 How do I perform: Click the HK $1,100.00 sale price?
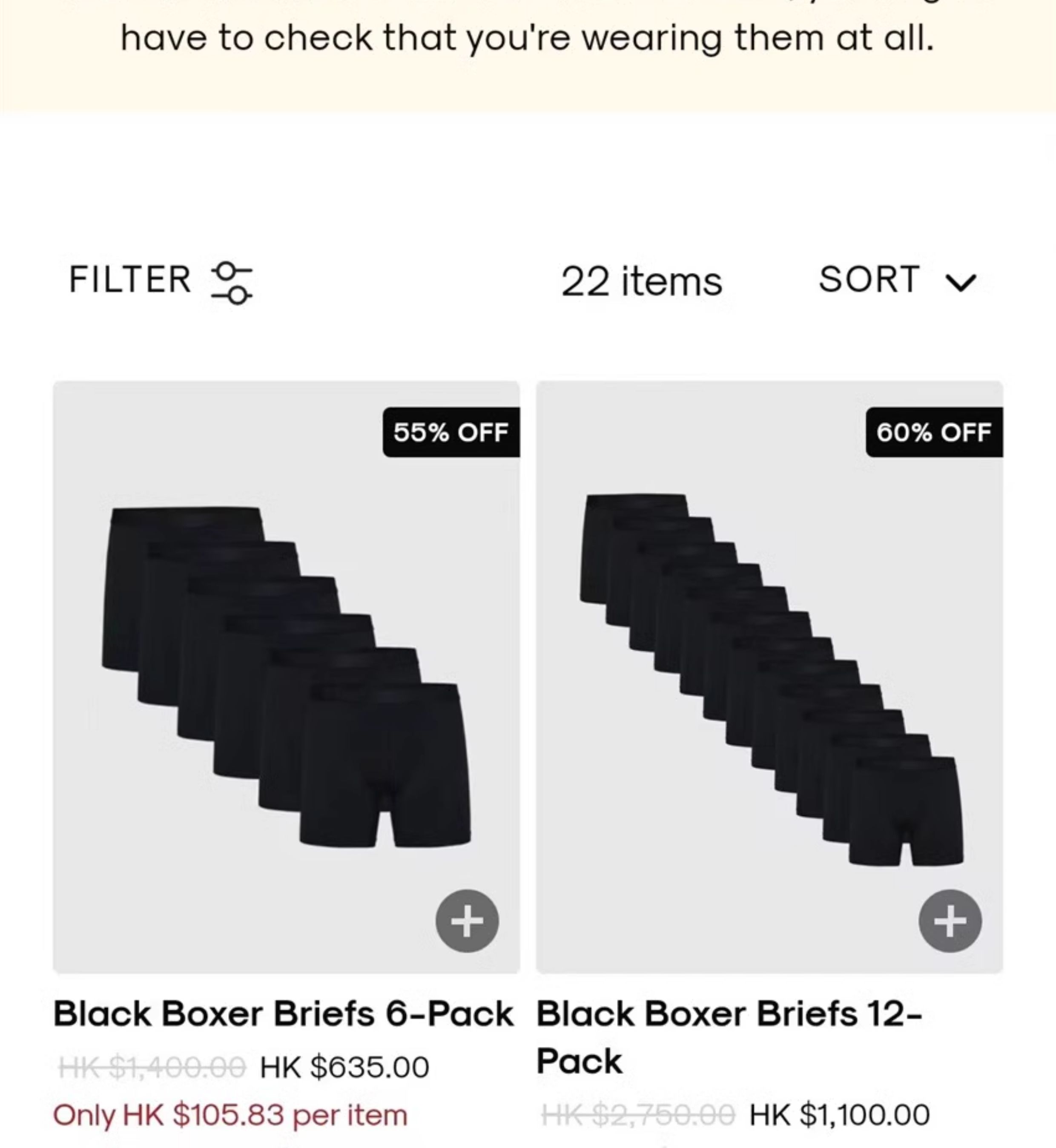tap(839, 1115)
